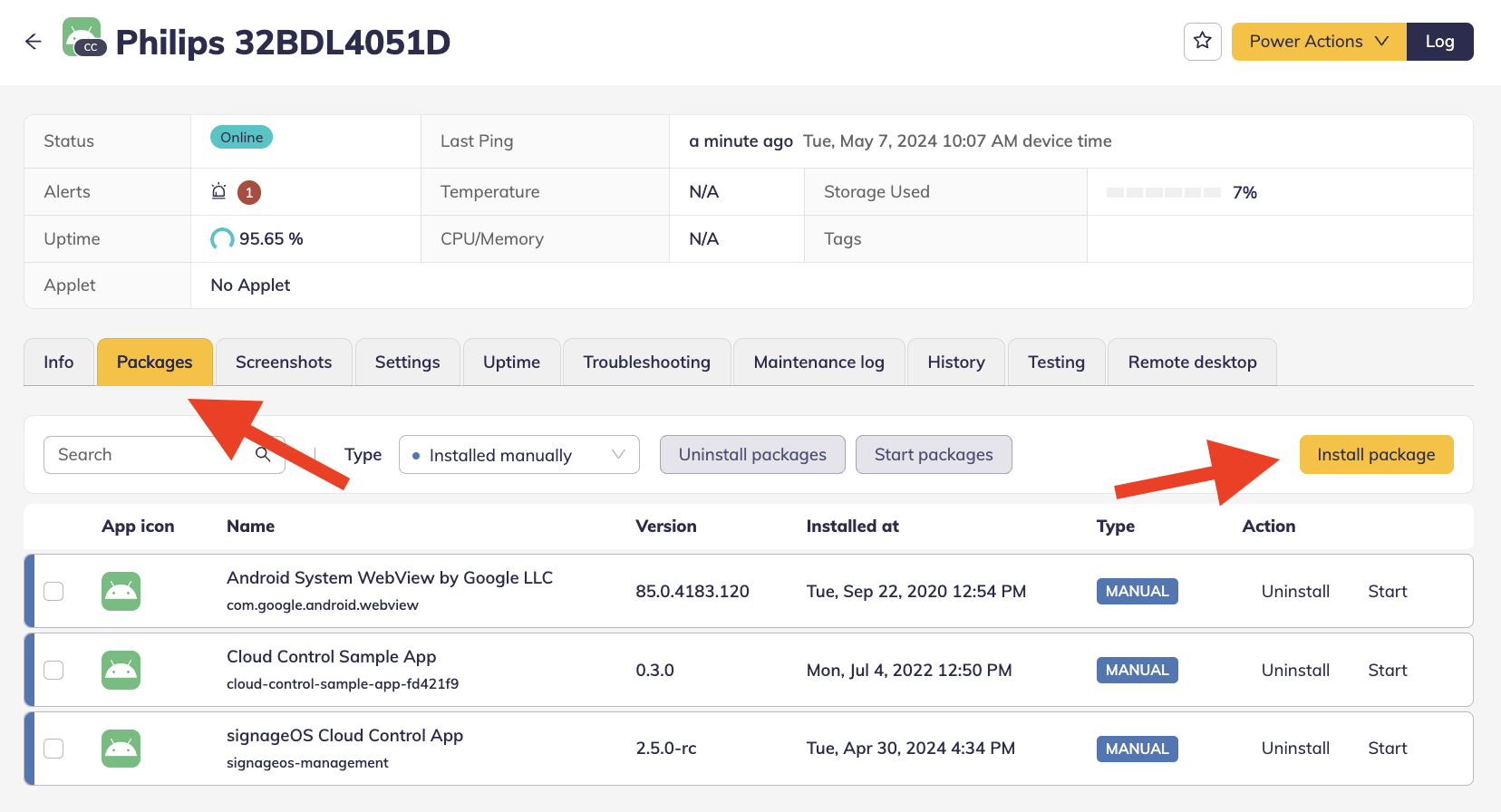Screen dimensions: 1501x812
Task: Open the Power Actions dropdown
Action: (1318, 42)
